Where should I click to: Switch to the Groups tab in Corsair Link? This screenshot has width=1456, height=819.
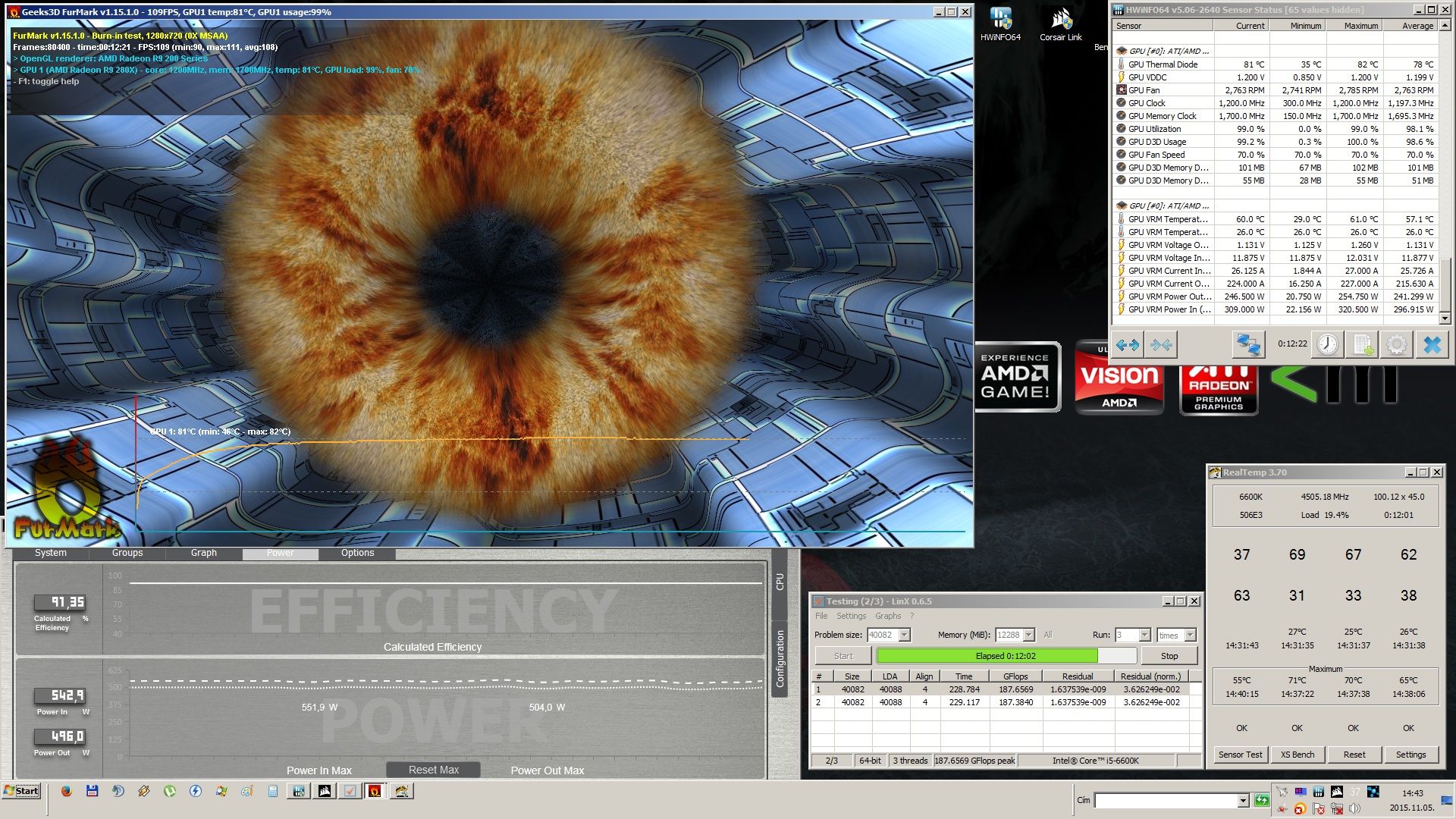click(127, 553)
